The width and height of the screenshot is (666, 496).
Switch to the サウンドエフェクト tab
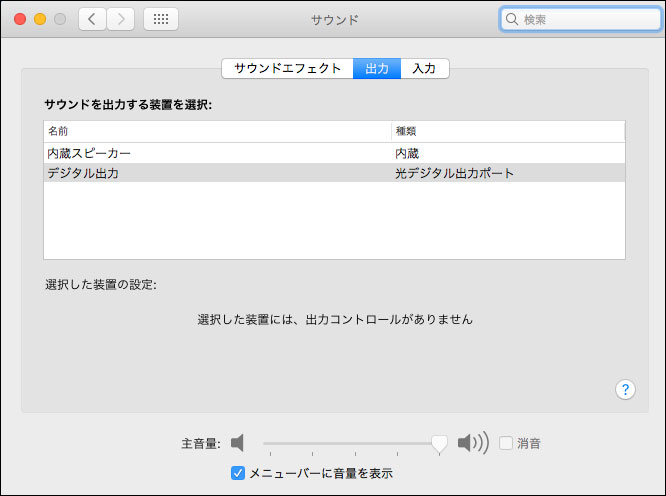288,68
